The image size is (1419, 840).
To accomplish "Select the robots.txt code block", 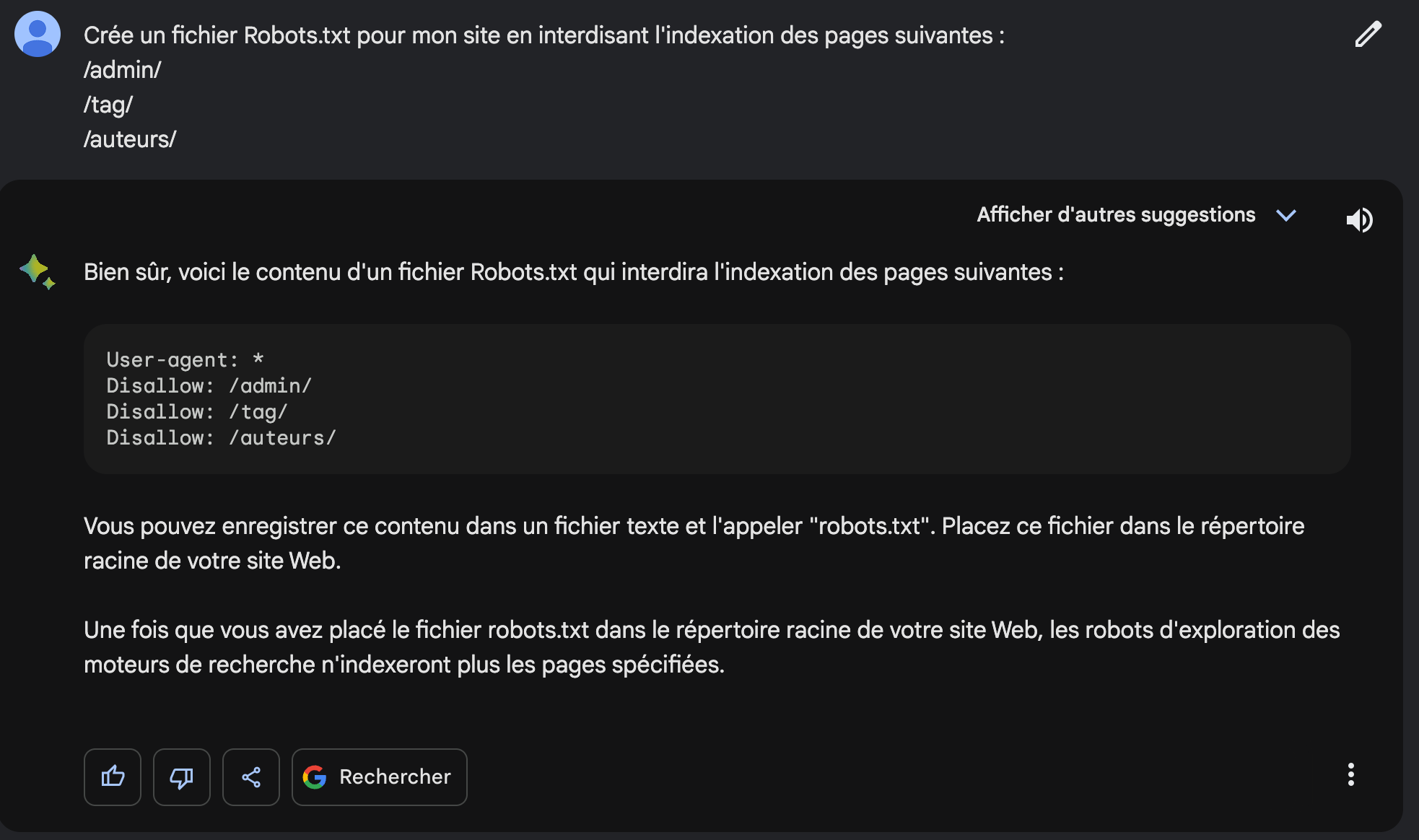I will coord(505,398).
